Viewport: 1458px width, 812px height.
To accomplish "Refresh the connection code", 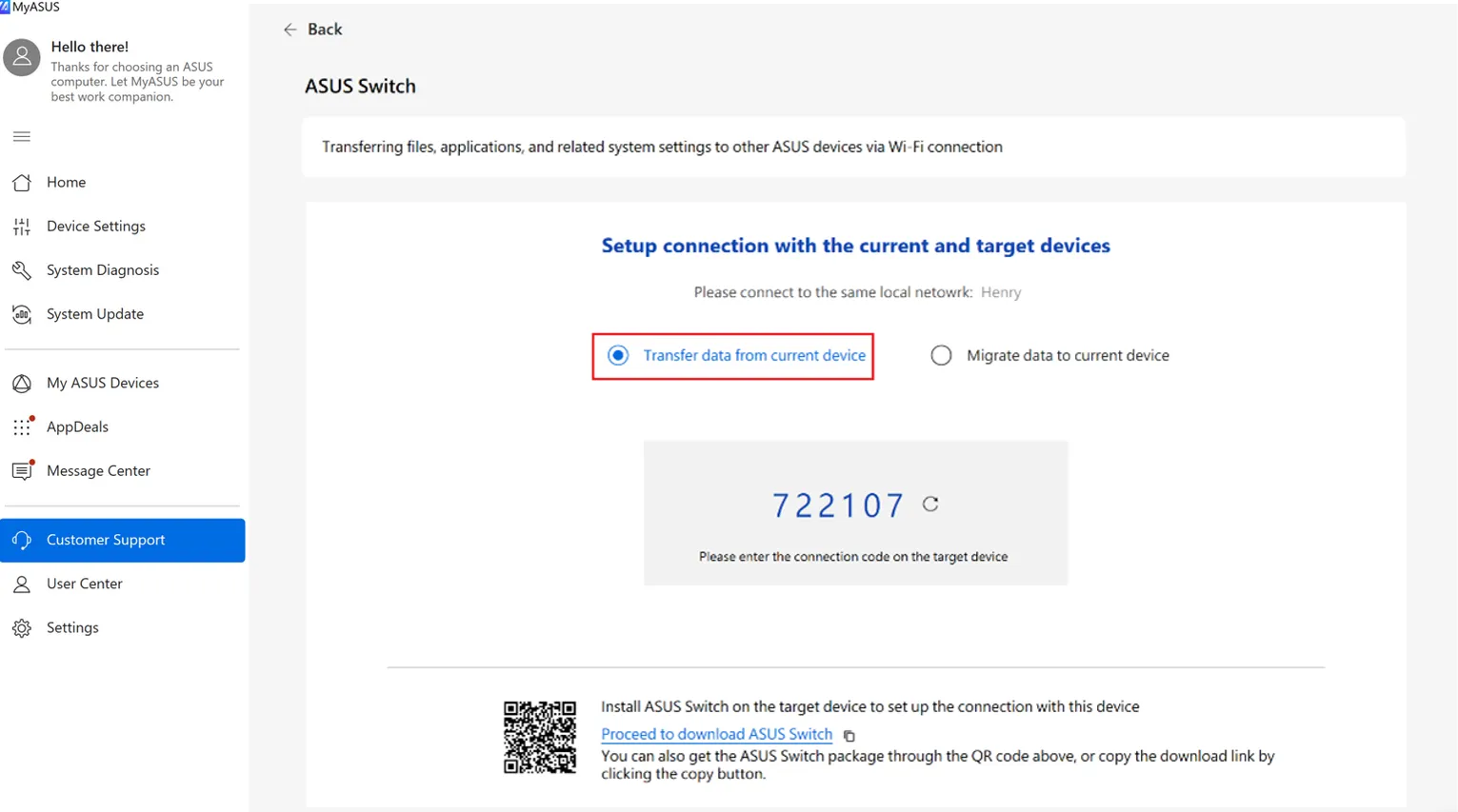I will pyautogui.click(x=929, y=505).
